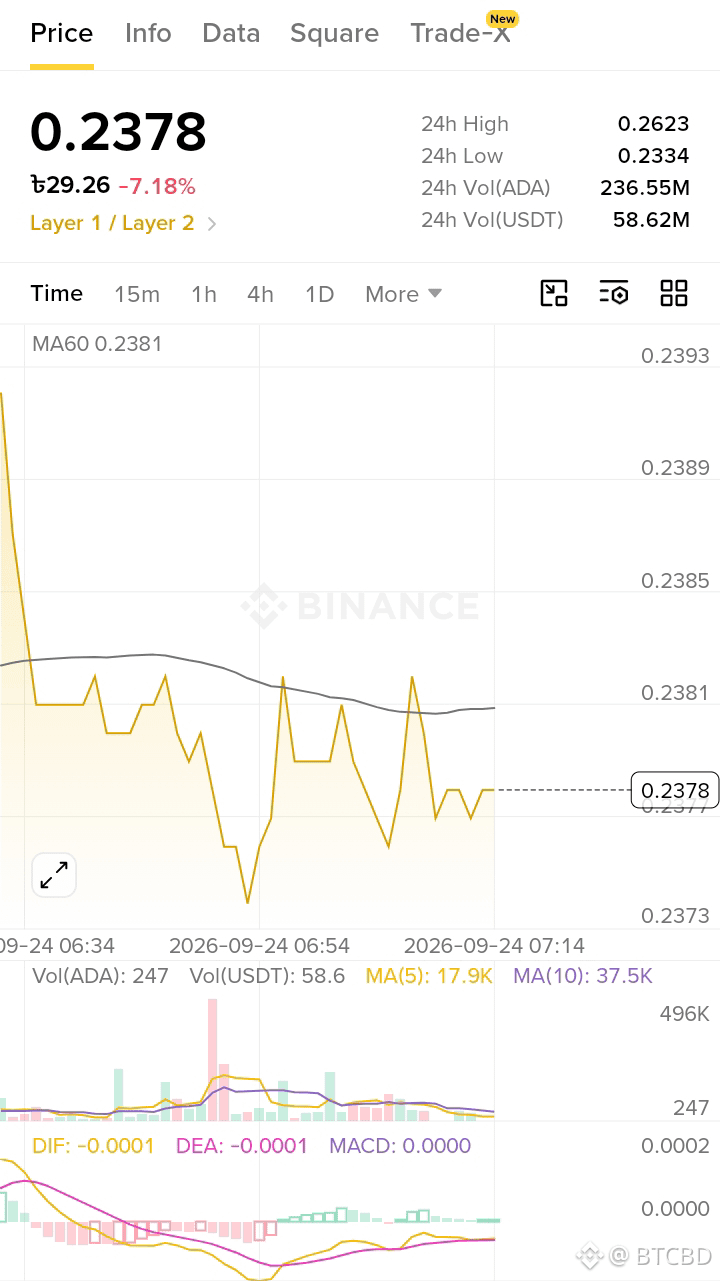The image size is (720, 1281).
Task: Switch chart interval to 1h
Action: point(204,294)
